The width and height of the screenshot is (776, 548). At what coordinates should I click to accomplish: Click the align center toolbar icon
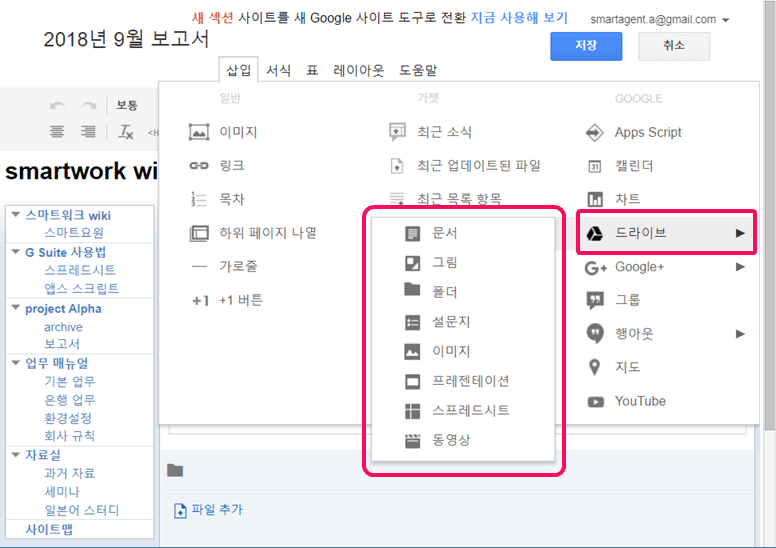57,132
